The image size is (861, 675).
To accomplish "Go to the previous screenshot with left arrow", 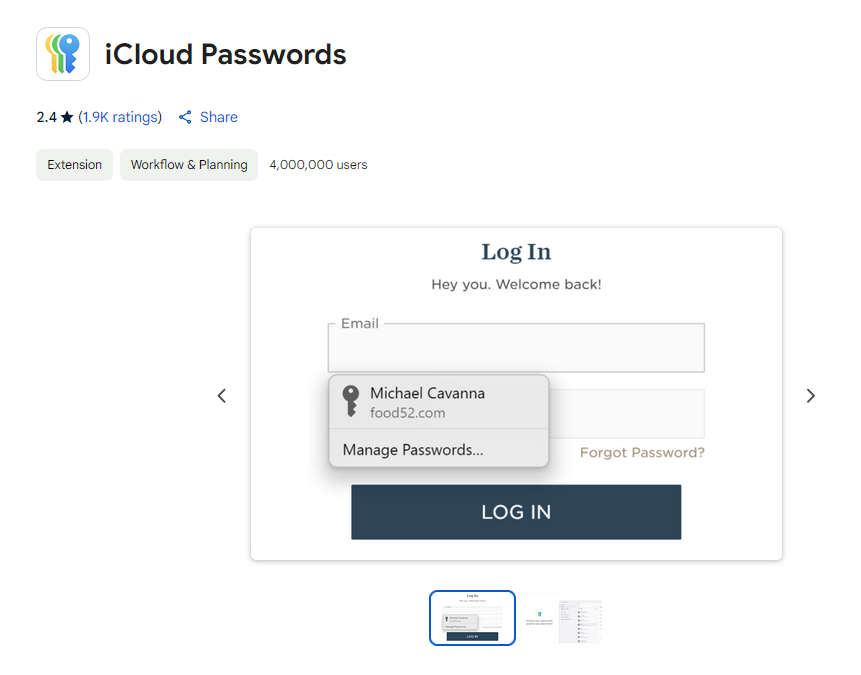I will coord(222,396).
